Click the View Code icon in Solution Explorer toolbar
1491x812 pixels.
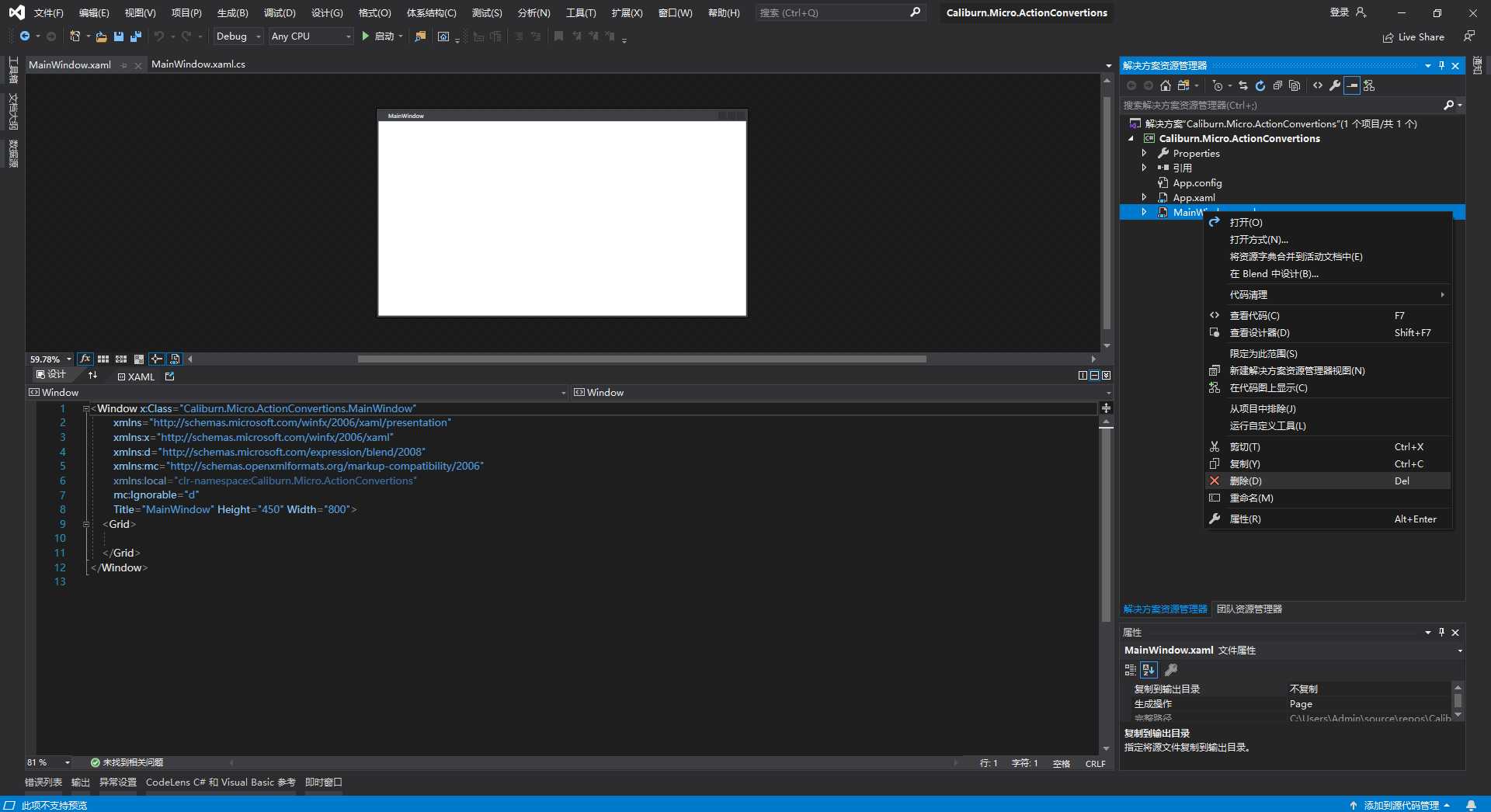tap(1318, 86)
